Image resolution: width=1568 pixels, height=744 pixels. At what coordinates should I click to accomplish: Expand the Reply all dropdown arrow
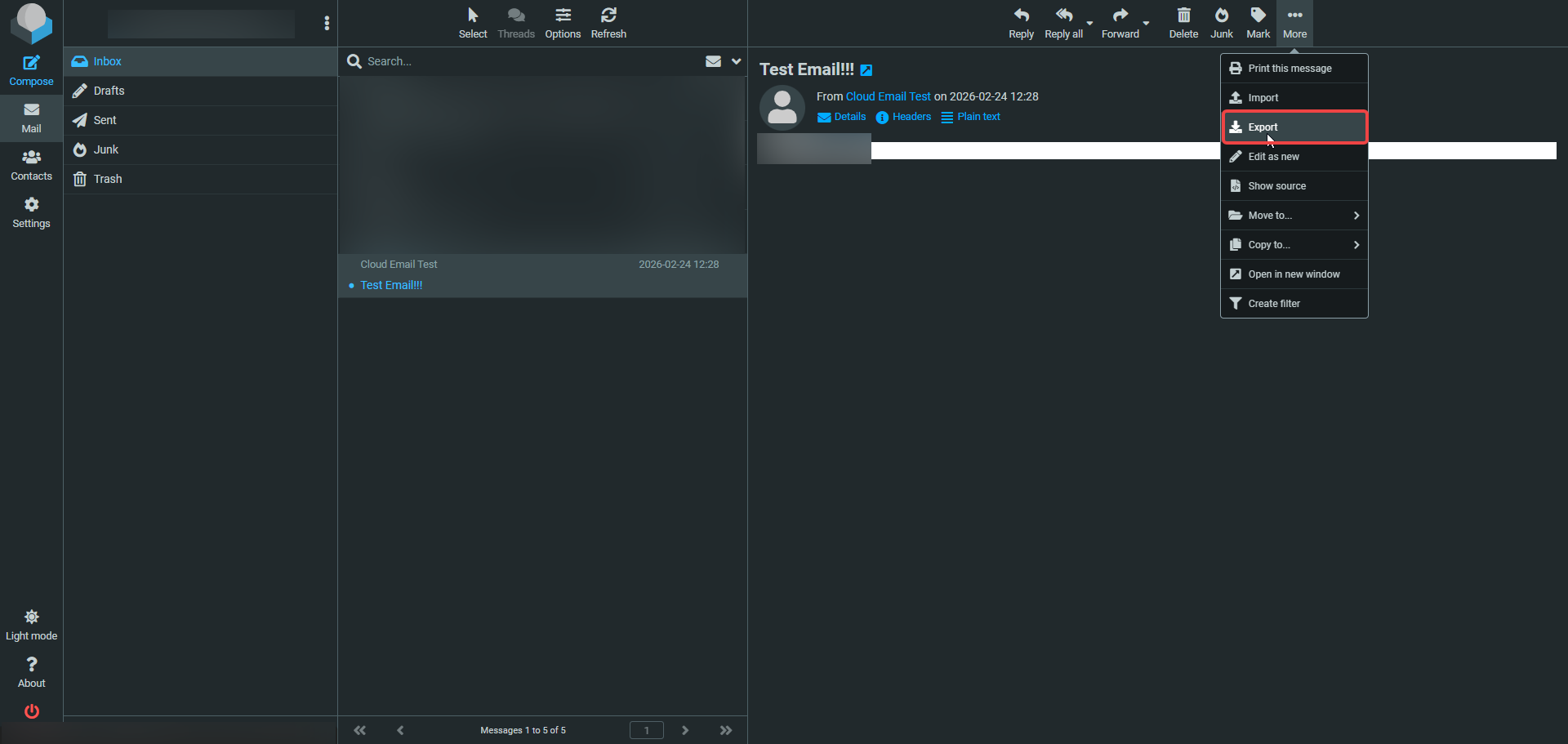[x=1089, y=23]
